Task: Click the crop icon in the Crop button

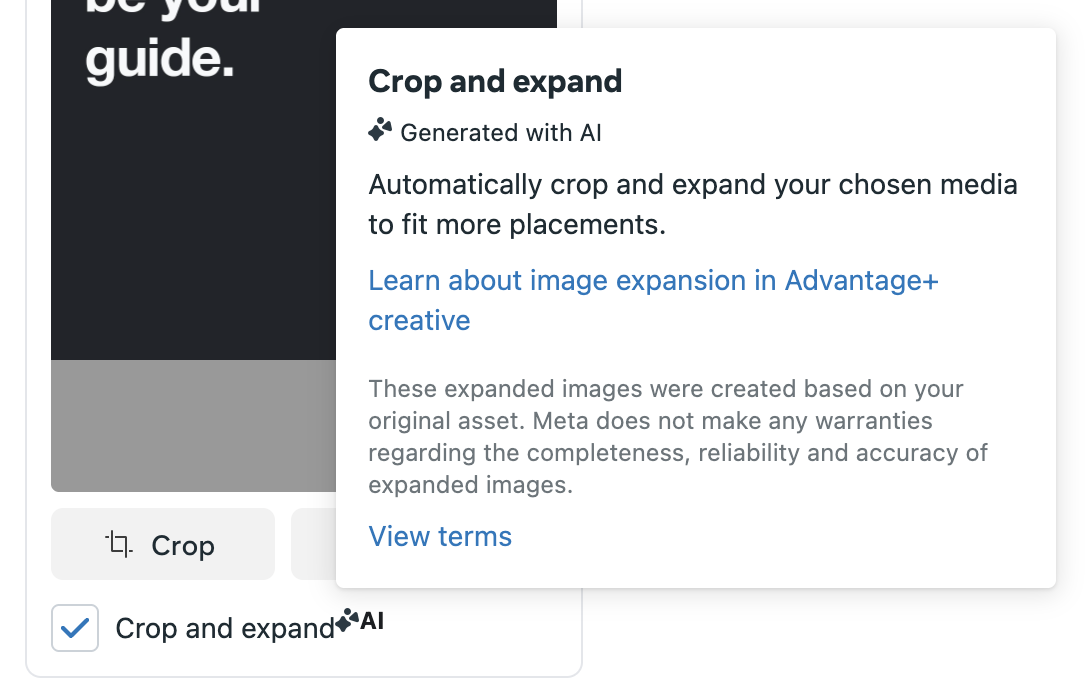Action: pos(119,545)
